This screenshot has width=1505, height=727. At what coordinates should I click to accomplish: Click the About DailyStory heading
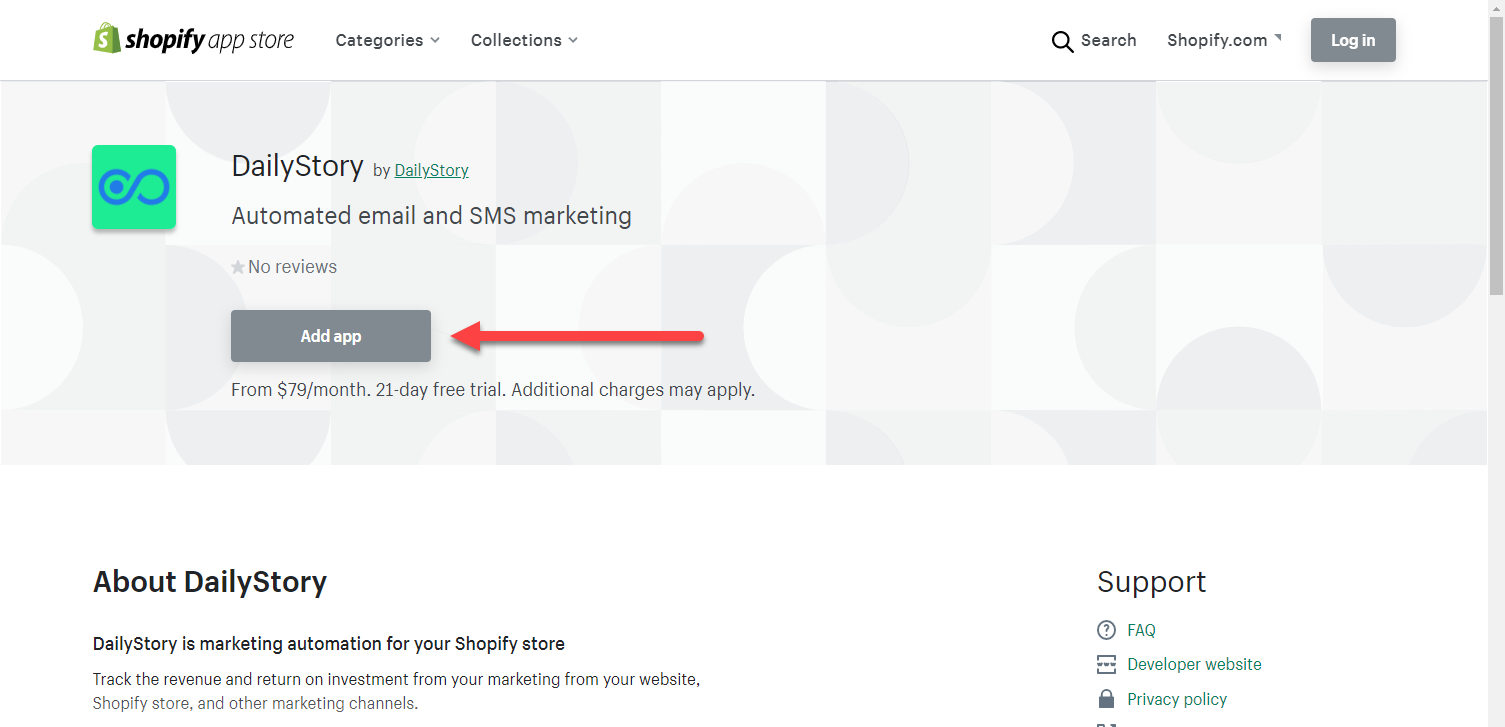pos(210,582)
